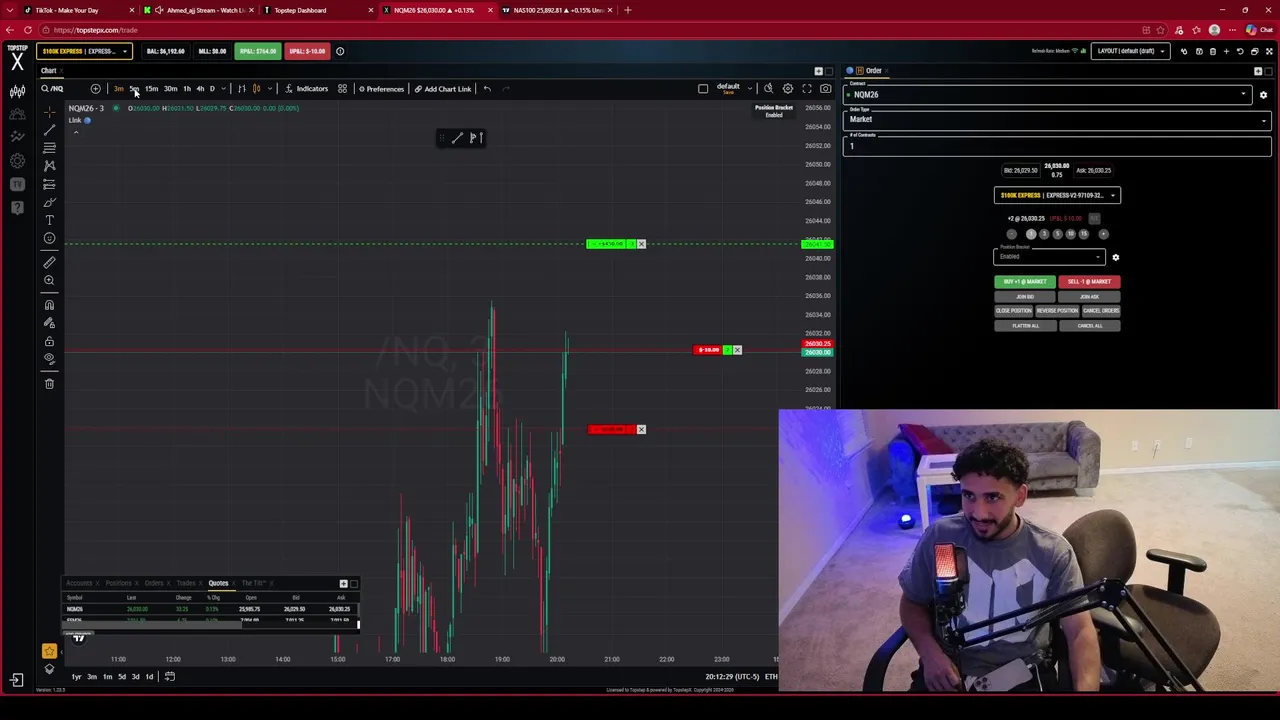The width and height of the screenshot is (1280, 720).
Task: Toggle magnet mode for drawings
Action: tap(49, 305)
